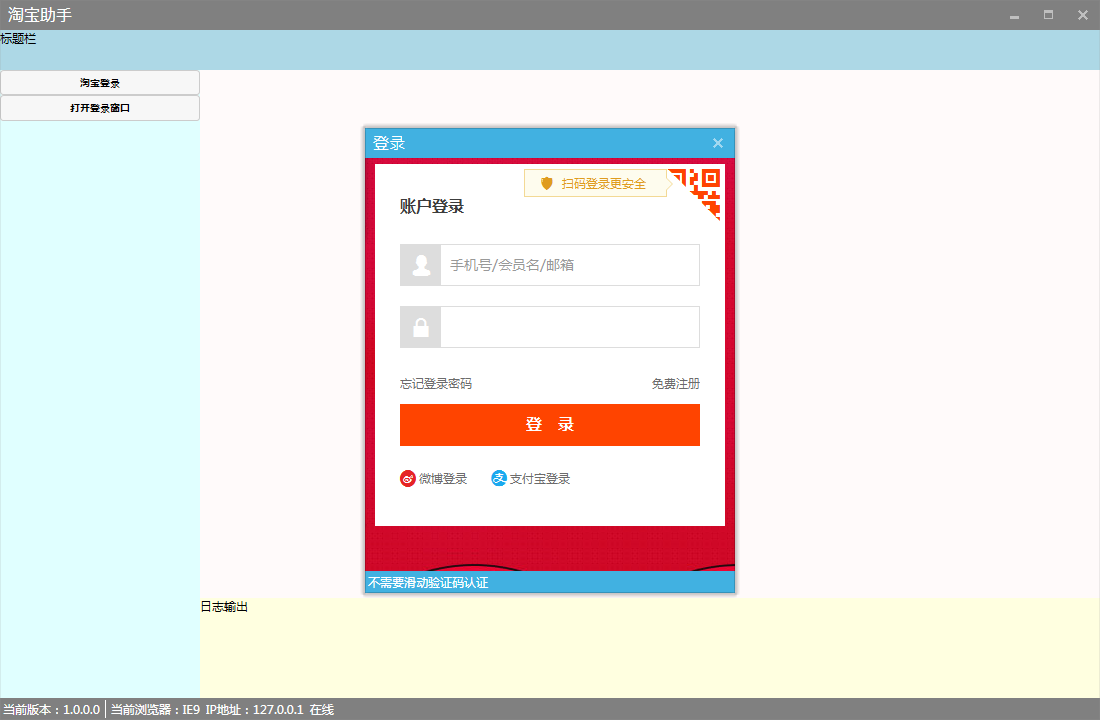Click the 不需要滑动验证码认证 status text
Viewport: 1100px width, 720px height.
(428, 582)
